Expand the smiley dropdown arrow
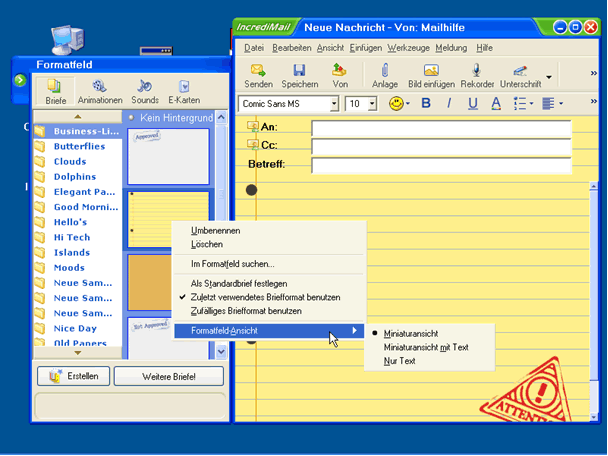The image size is (608, 456). click(408, 104)
